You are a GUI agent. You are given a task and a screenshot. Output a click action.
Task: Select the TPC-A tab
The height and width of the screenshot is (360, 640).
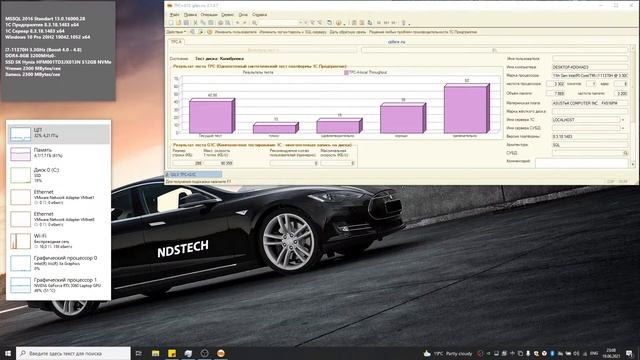176,42
